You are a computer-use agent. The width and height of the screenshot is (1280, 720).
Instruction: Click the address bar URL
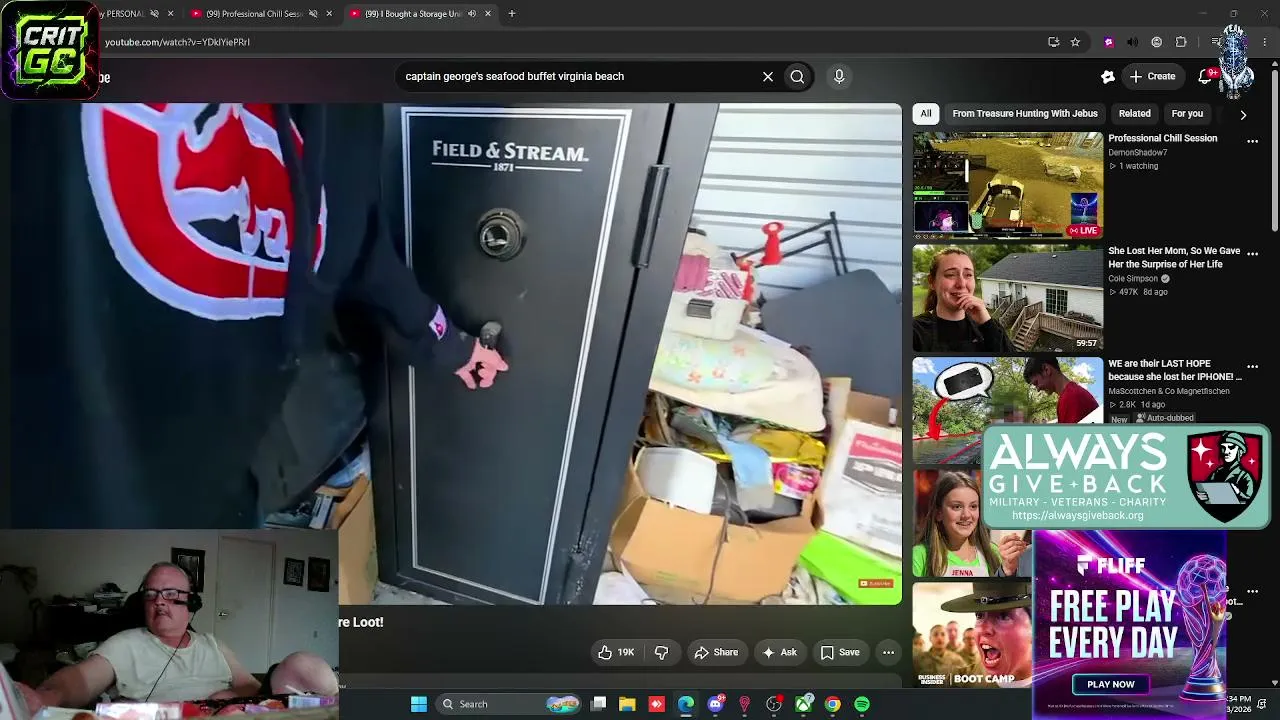point(177,42)
